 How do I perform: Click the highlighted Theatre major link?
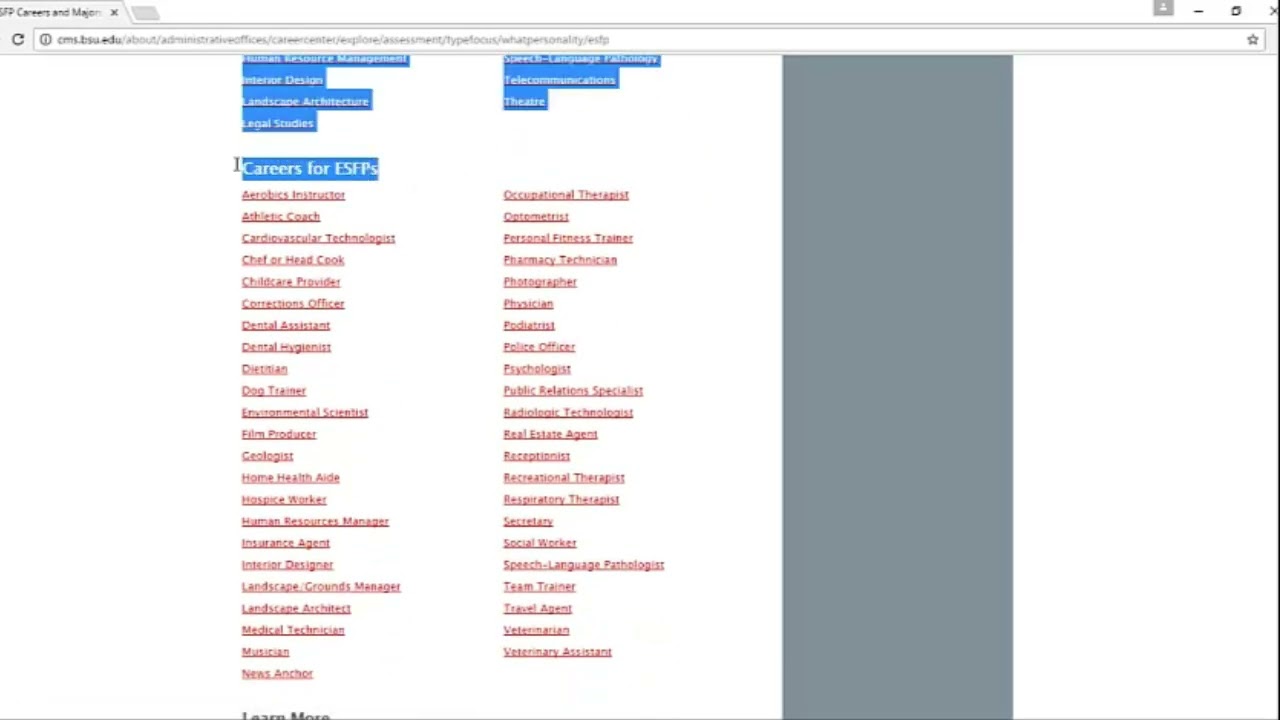point(524,101)
